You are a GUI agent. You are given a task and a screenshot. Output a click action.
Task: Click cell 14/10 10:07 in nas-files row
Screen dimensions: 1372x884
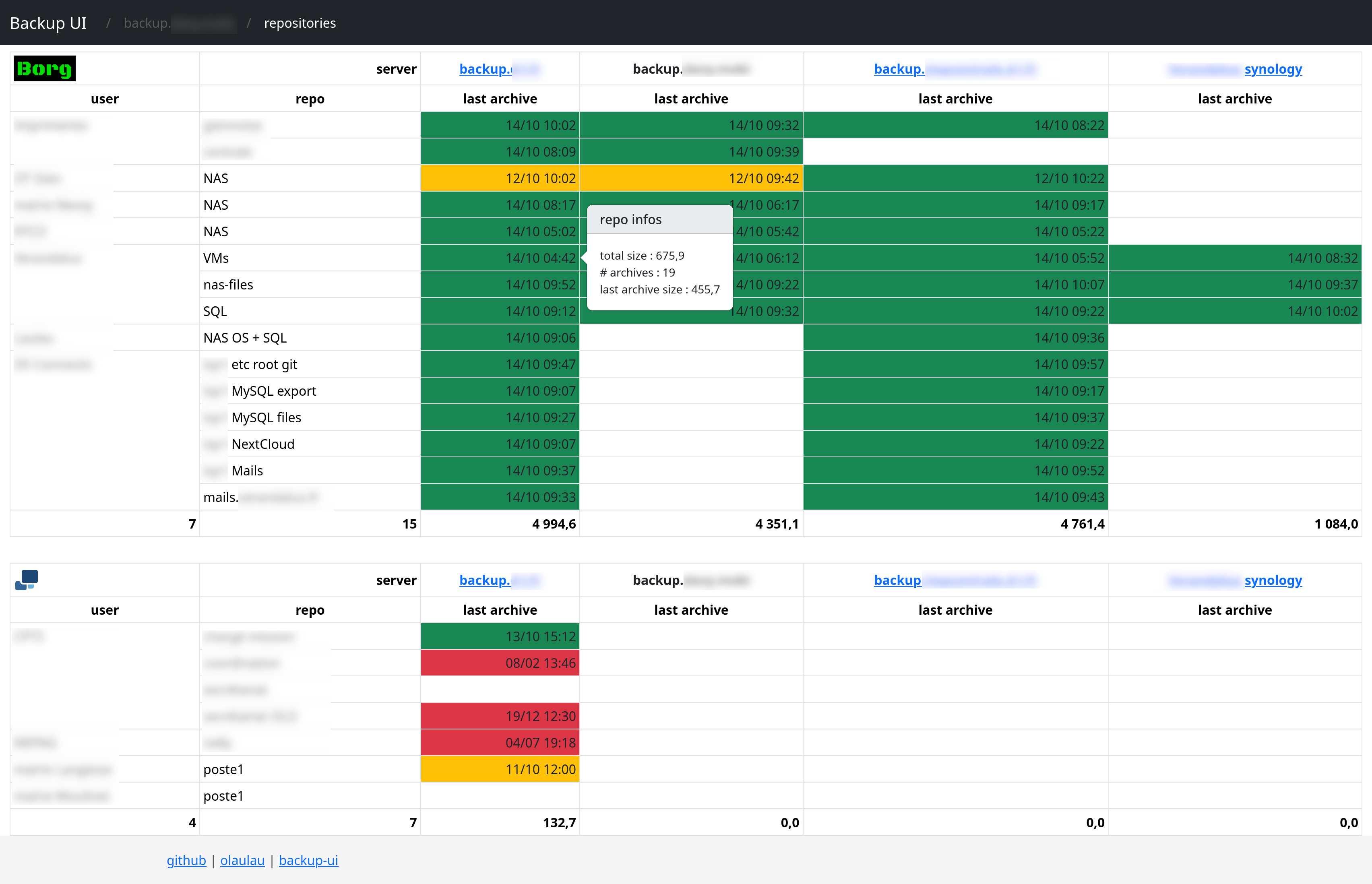955,285
